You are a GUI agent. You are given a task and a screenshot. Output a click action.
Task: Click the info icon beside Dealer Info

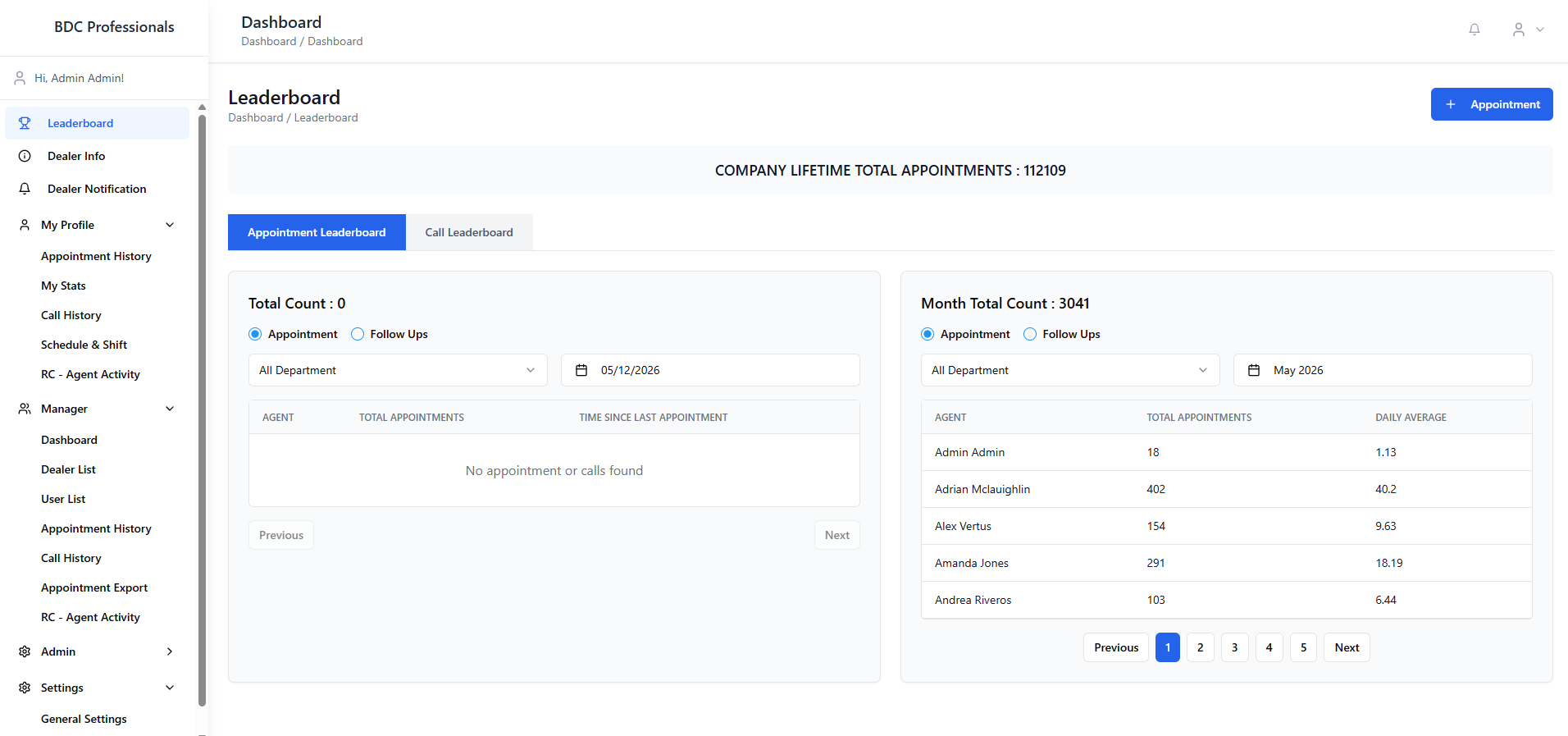coord(25,156)
